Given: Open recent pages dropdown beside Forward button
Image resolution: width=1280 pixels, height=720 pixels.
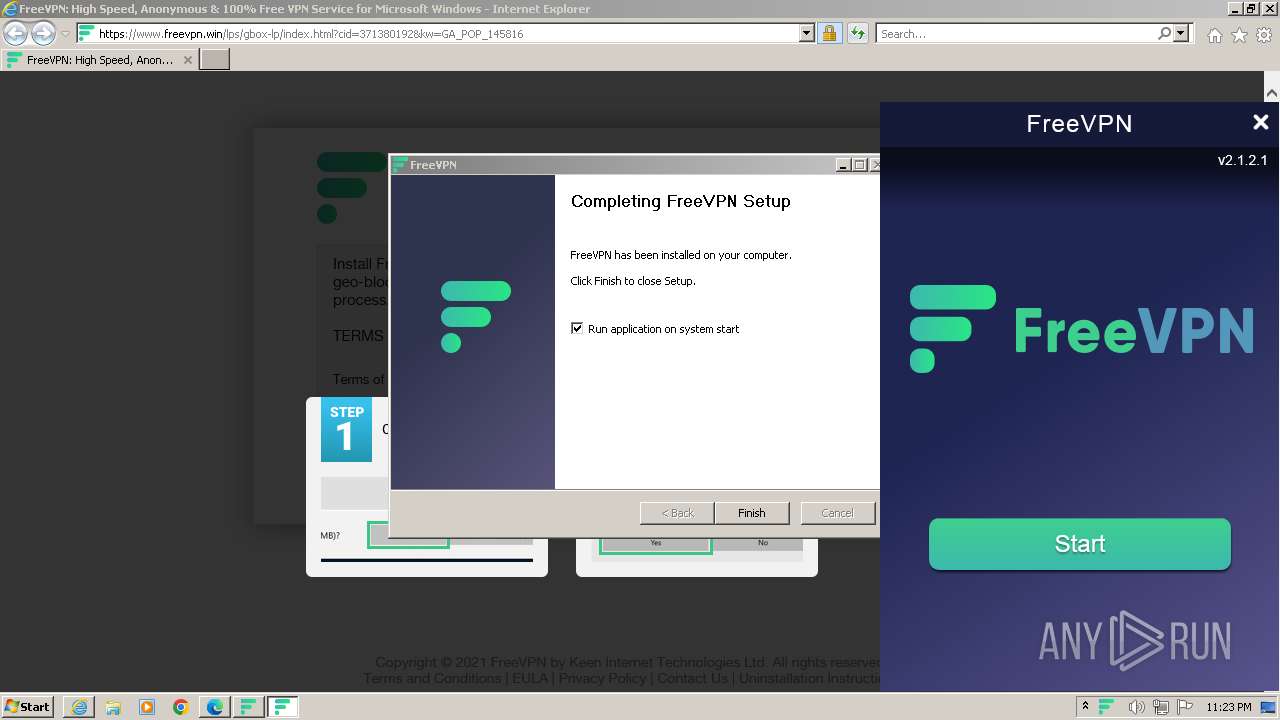Looking at the screenshot, I should 65,34.
